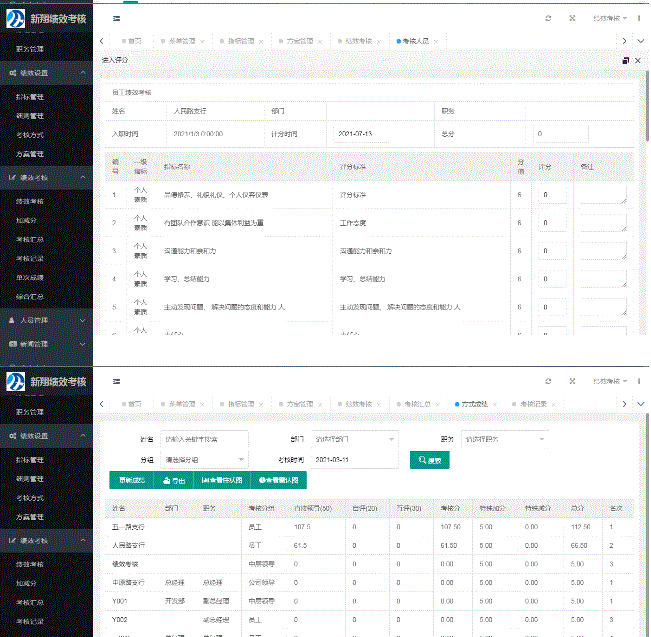Open the 部门 department dropdown
651x637 pixels.
[x=355, y=438]
